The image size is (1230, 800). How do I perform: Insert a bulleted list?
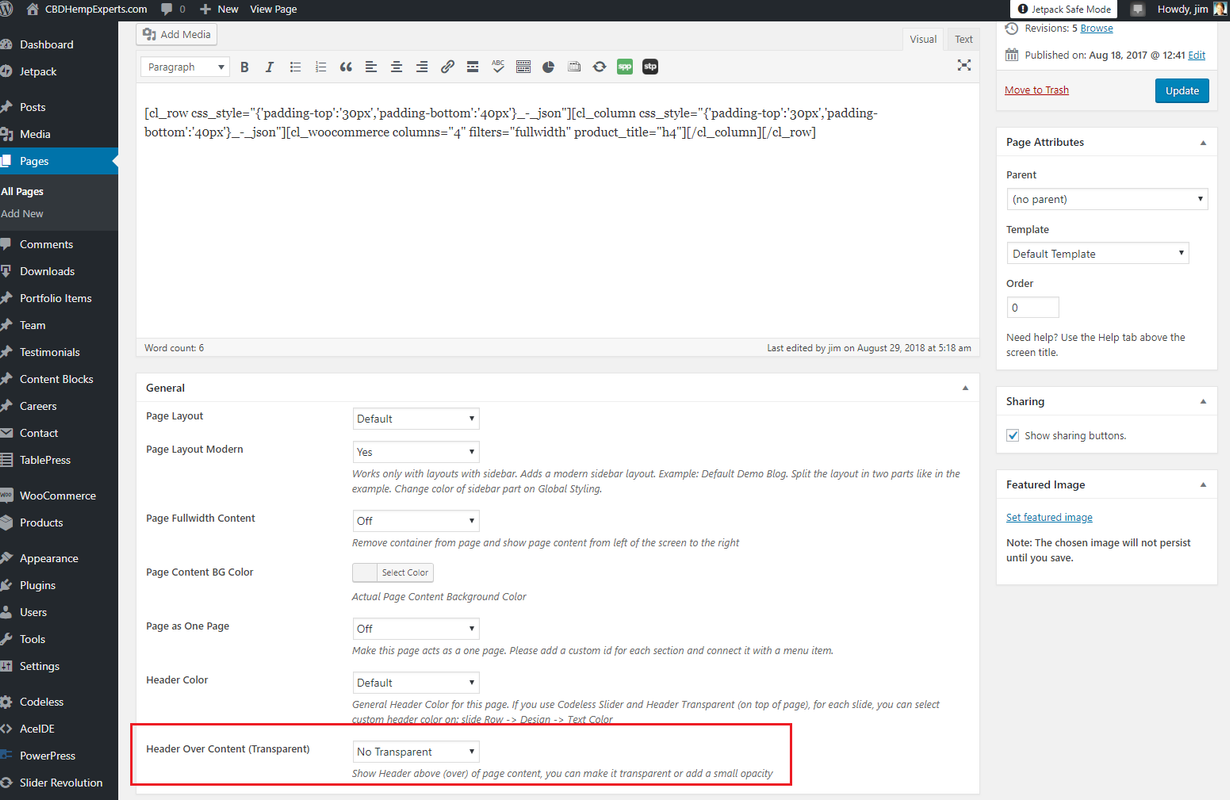pyautogui.click(x=295, y=67)
